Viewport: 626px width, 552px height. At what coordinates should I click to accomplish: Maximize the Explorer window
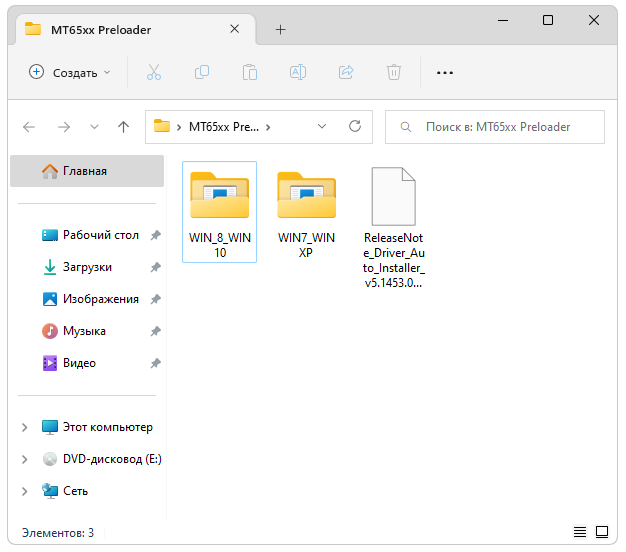[548, 20]
